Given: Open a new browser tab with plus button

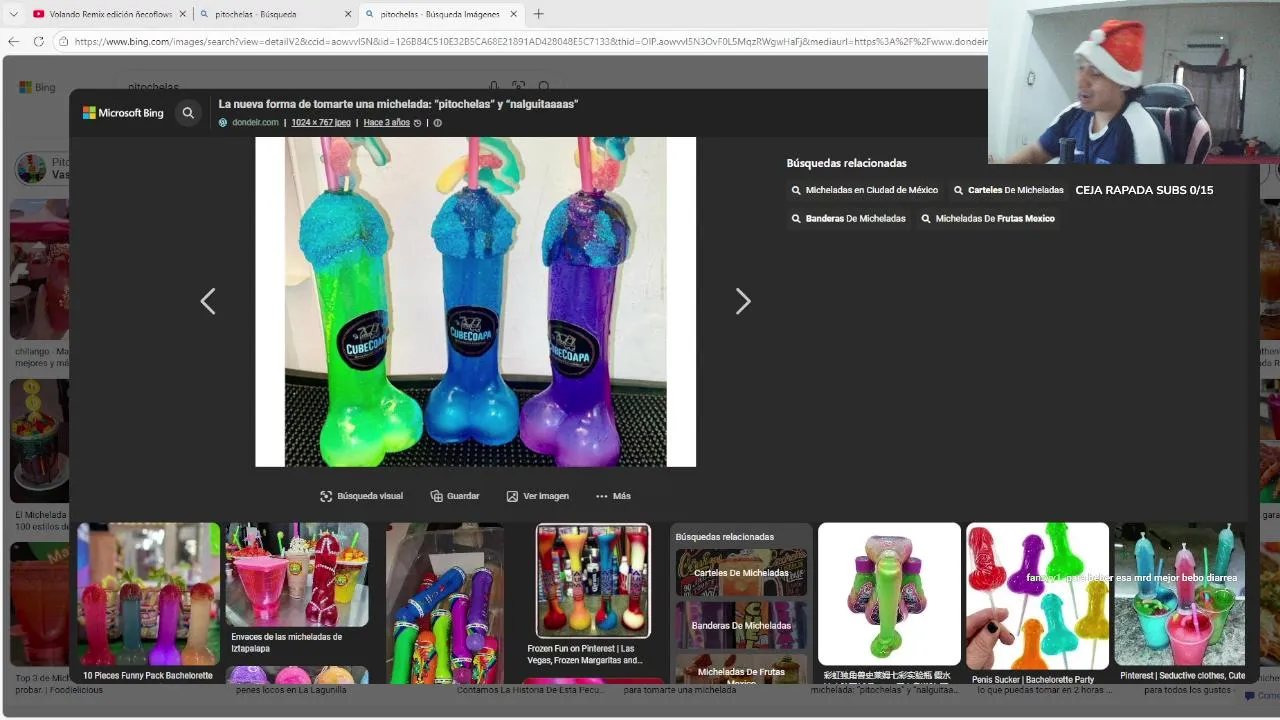Looking at the screenshot, I should pyautogui.click(x=538, y=14).
